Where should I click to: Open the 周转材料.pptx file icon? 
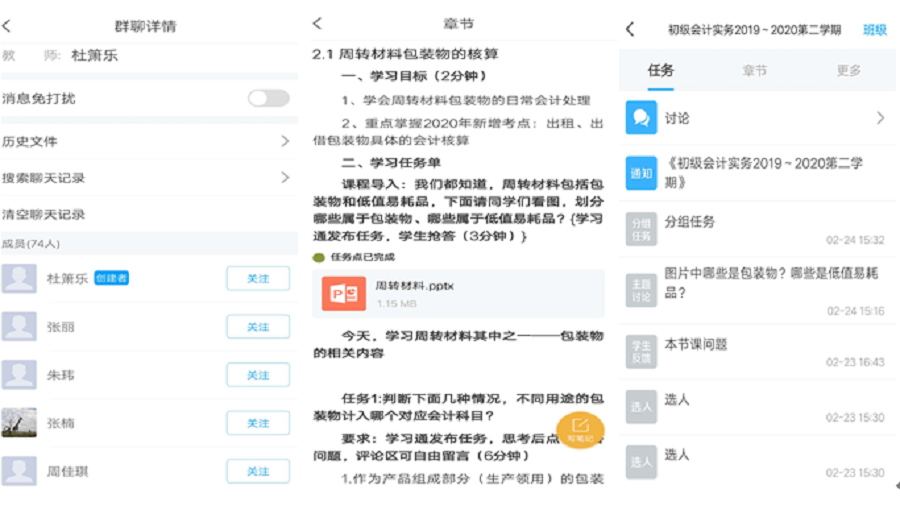(343, 293)
